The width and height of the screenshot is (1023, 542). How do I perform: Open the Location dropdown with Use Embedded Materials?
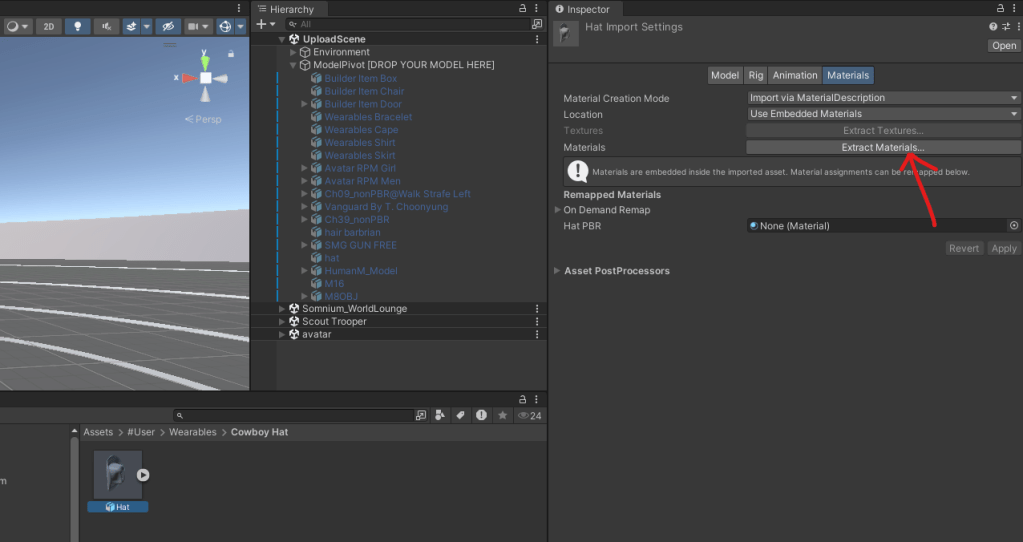pyautogui.click(x=883, y=114)
